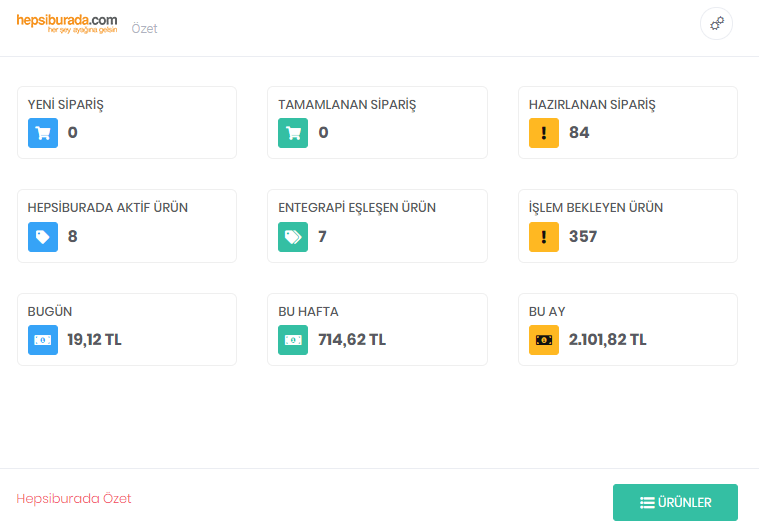Click the Hepsiburada Özet footer link
This screenshot has height=532, width=759.
(74, 499)
